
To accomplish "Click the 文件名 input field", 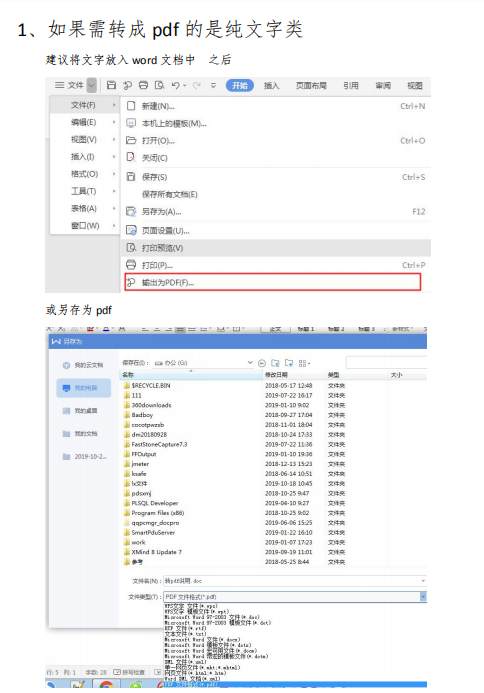I will tap(295, 581).
